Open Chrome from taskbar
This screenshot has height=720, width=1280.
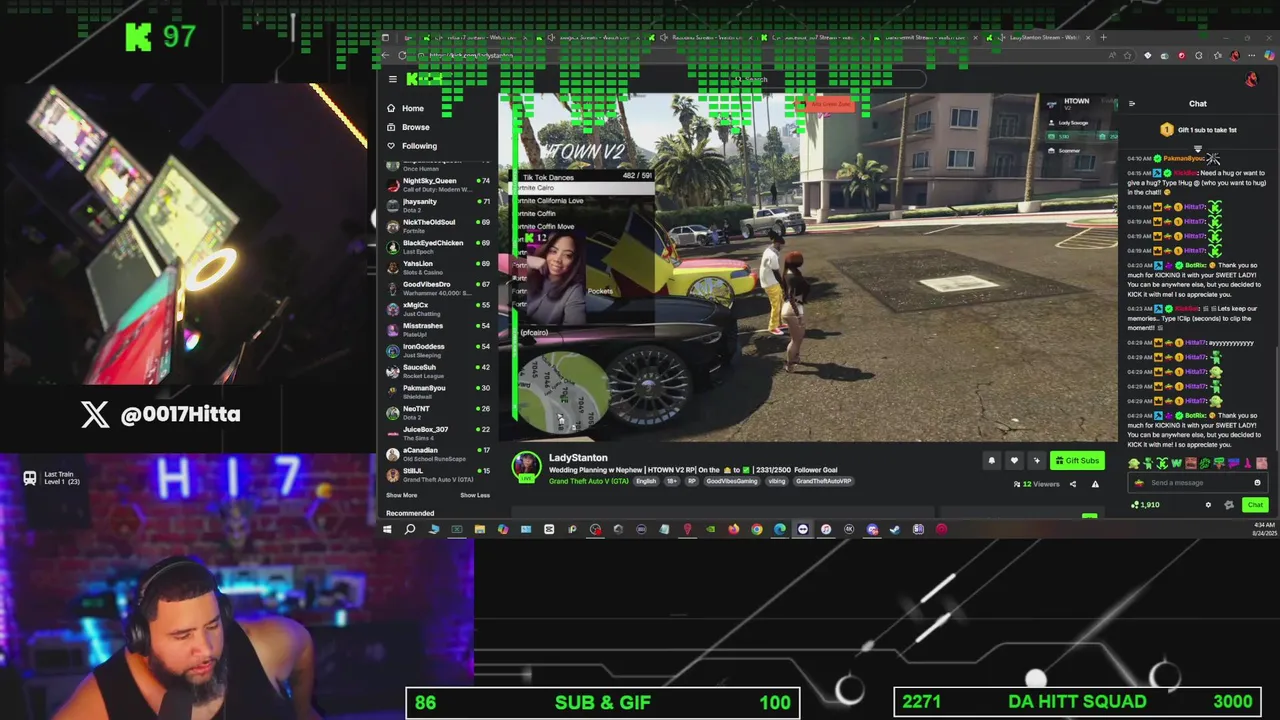point(757,529)
